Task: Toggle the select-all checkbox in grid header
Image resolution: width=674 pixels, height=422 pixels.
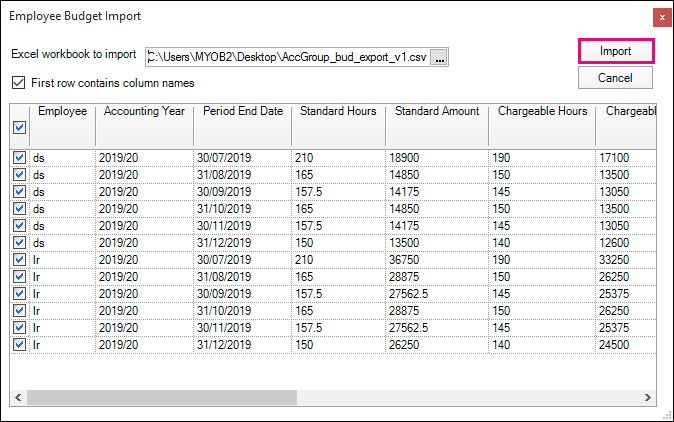Action: [x=19, y=128]
